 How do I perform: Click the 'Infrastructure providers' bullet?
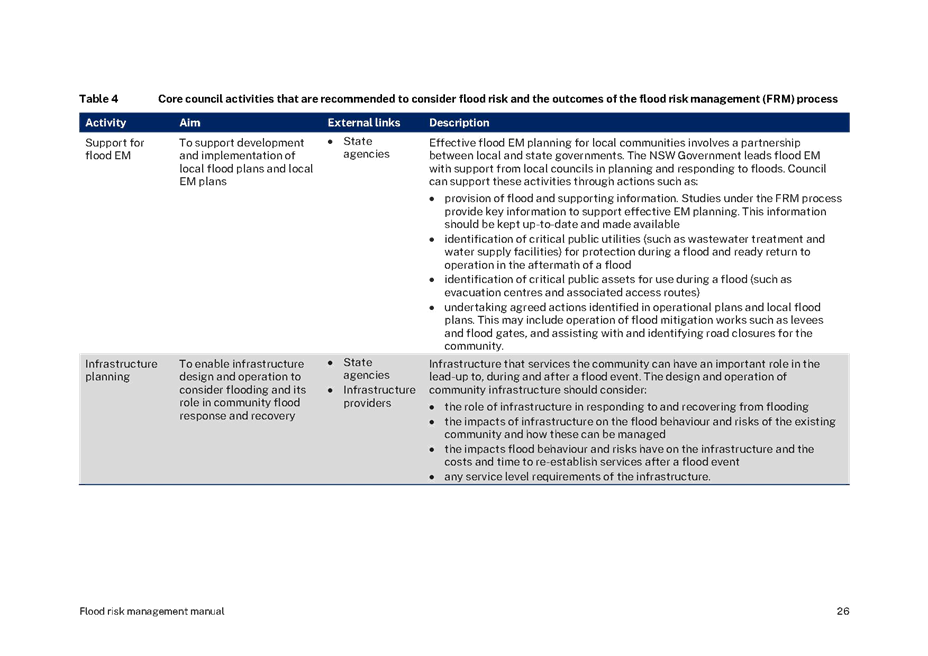pyautogui.click(x=379, y=397)
